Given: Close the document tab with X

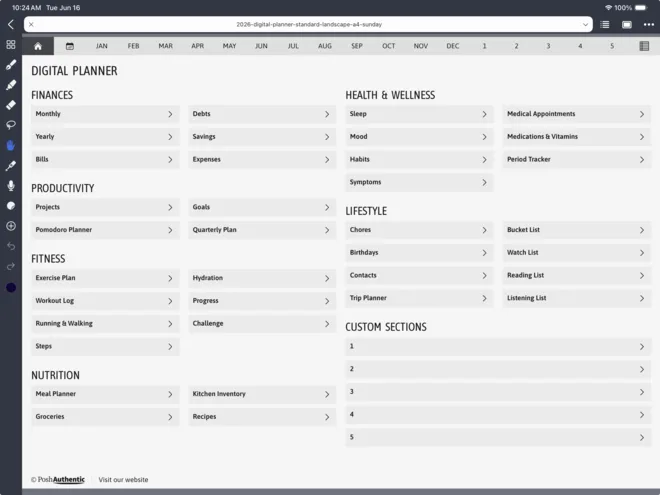Looking at the screenshot, I should pyautogui.click(x=31, y=24).
